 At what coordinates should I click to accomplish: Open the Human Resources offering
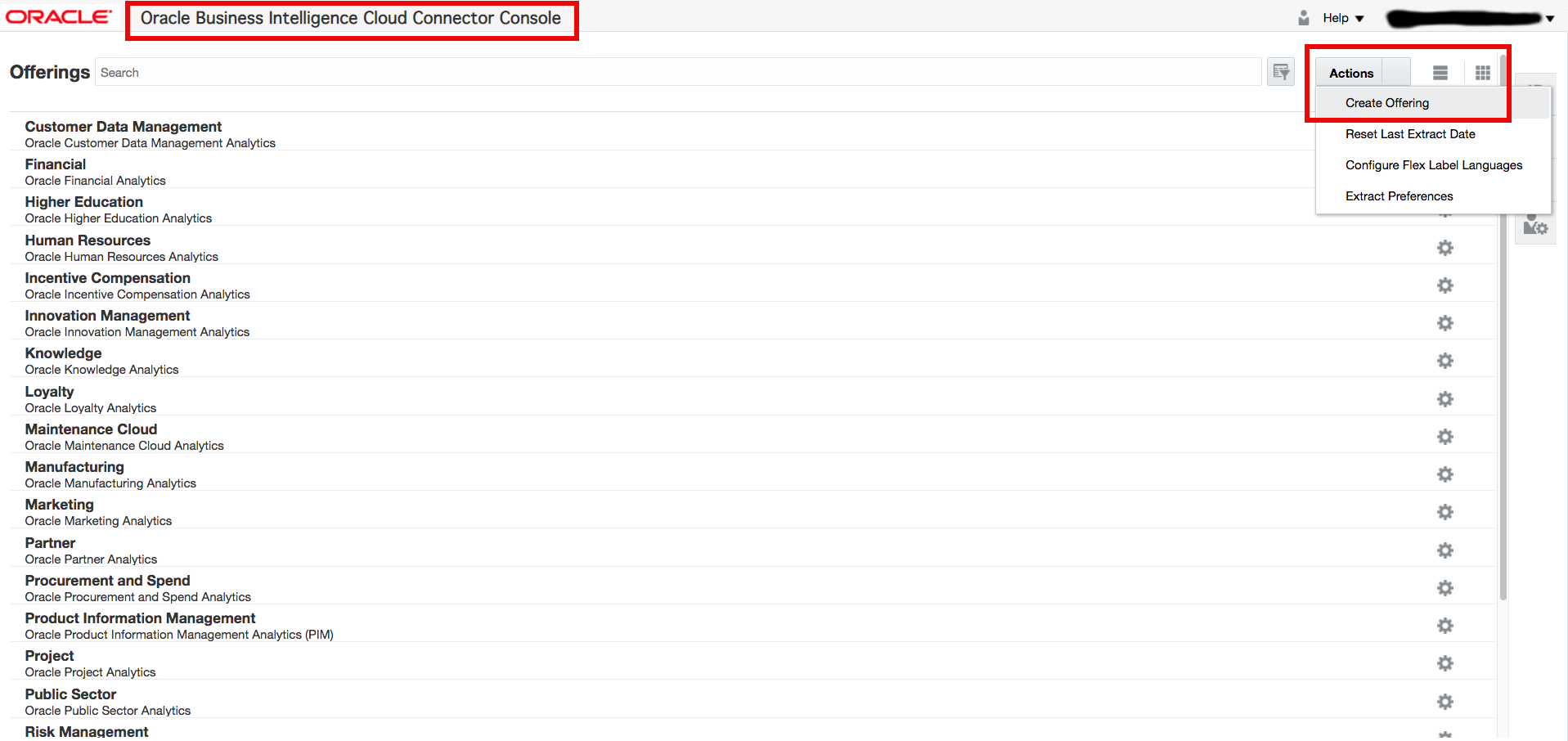point(88,240)
